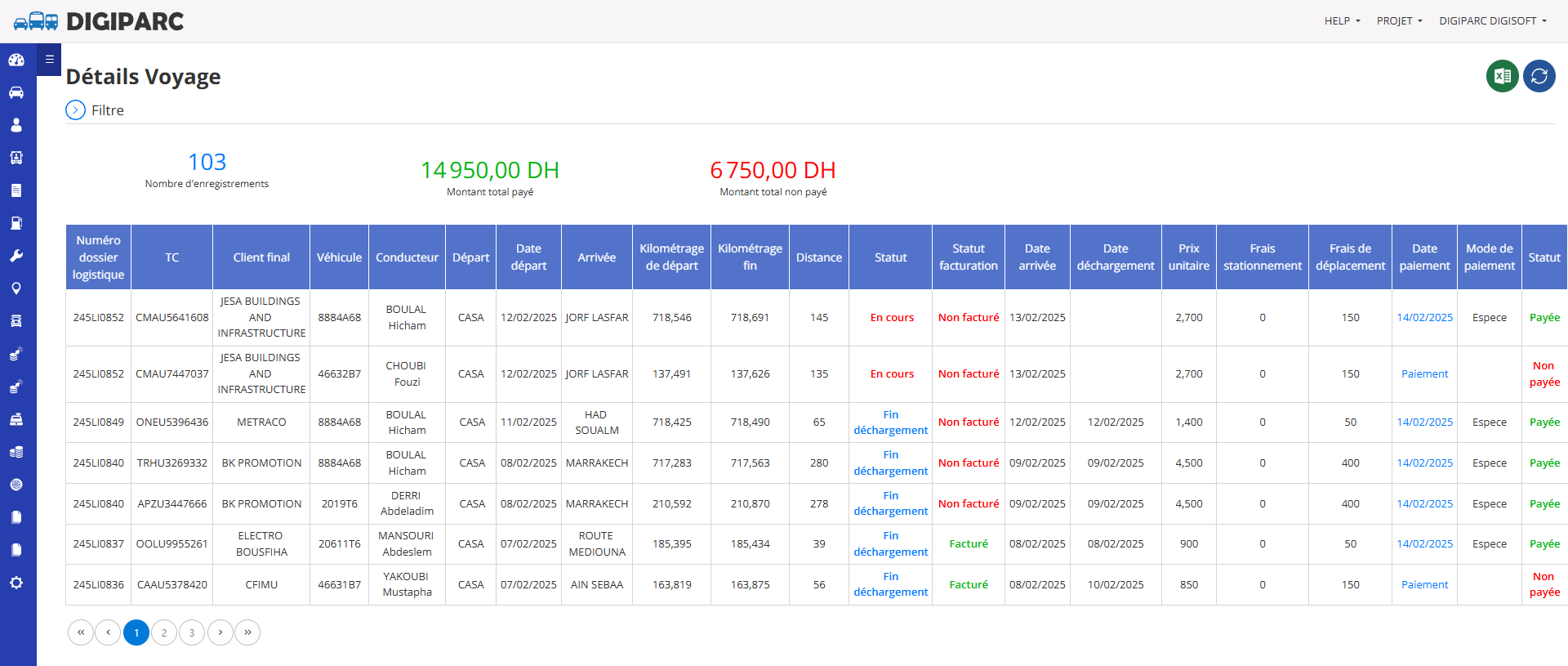Go to page 2 of results

(164, 632)
